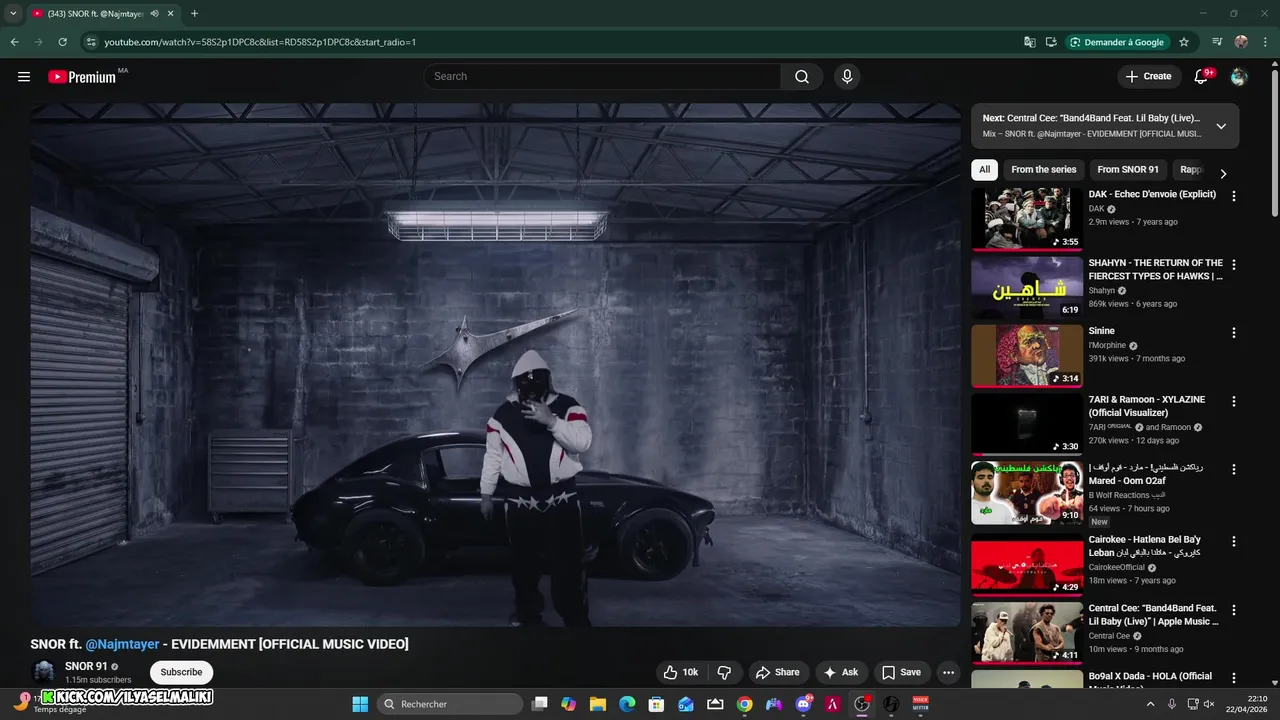Select the From SNOR 91 chip

pos(1128,170)
